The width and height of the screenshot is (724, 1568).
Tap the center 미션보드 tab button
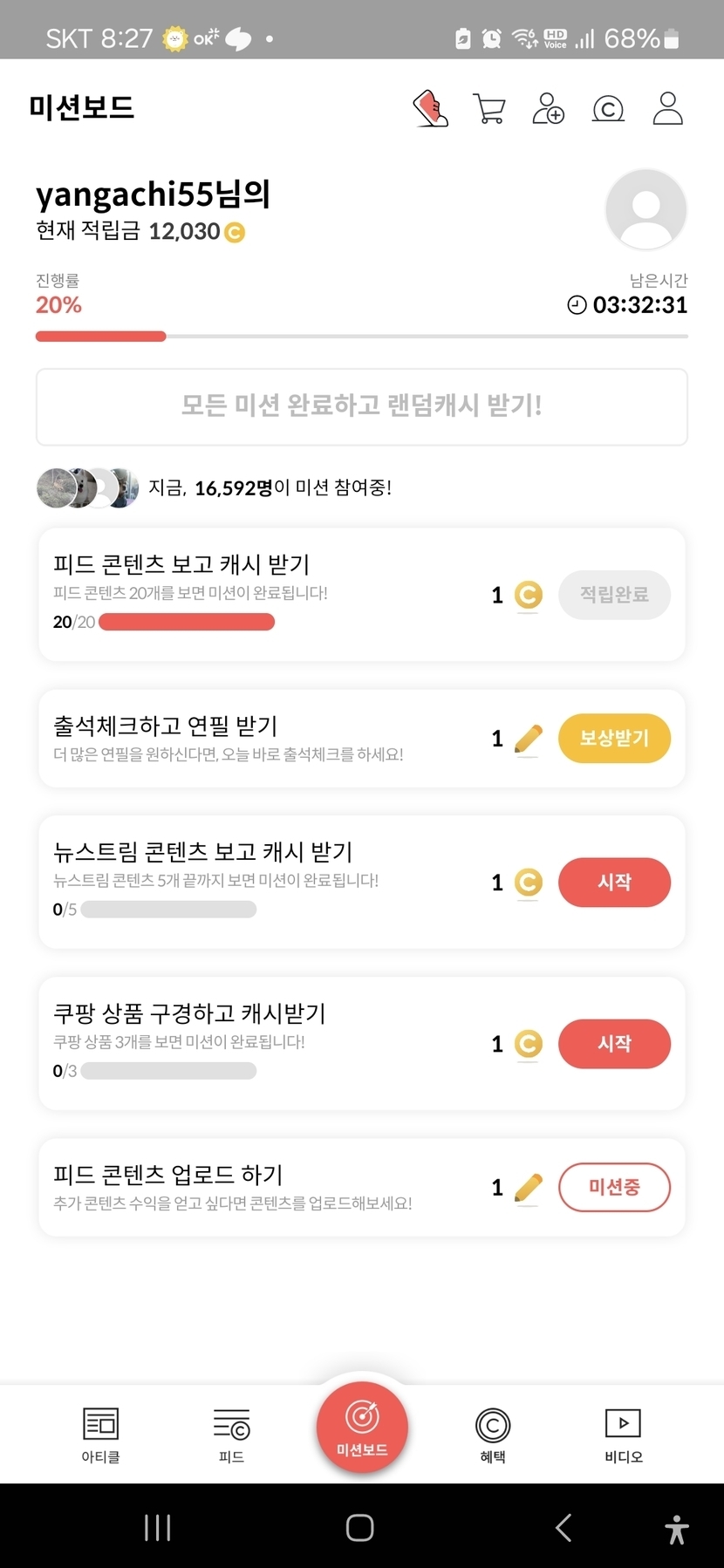[x=362, y=1428]
